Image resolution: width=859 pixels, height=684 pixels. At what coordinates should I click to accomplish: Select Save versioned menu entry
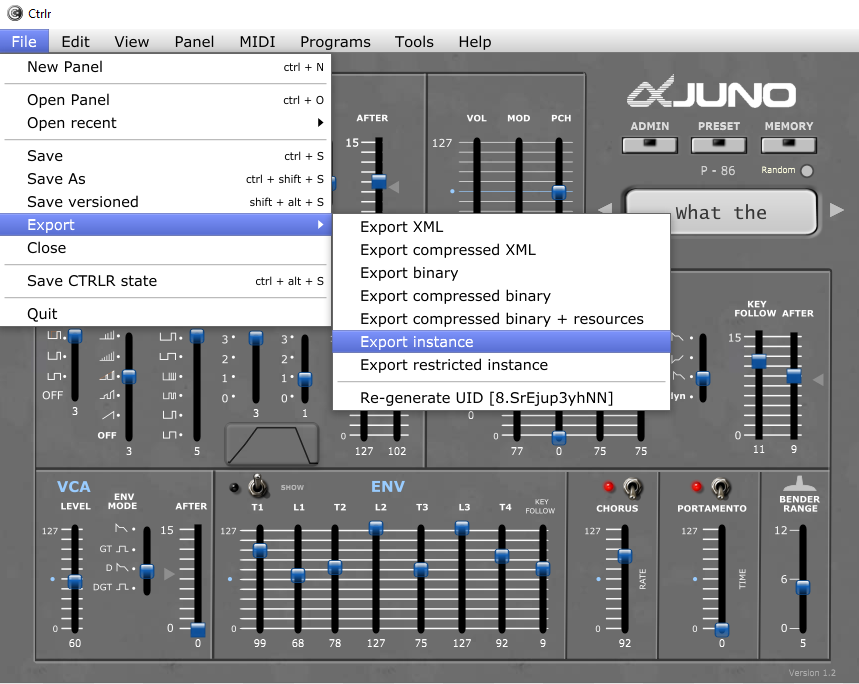[165, 202]
